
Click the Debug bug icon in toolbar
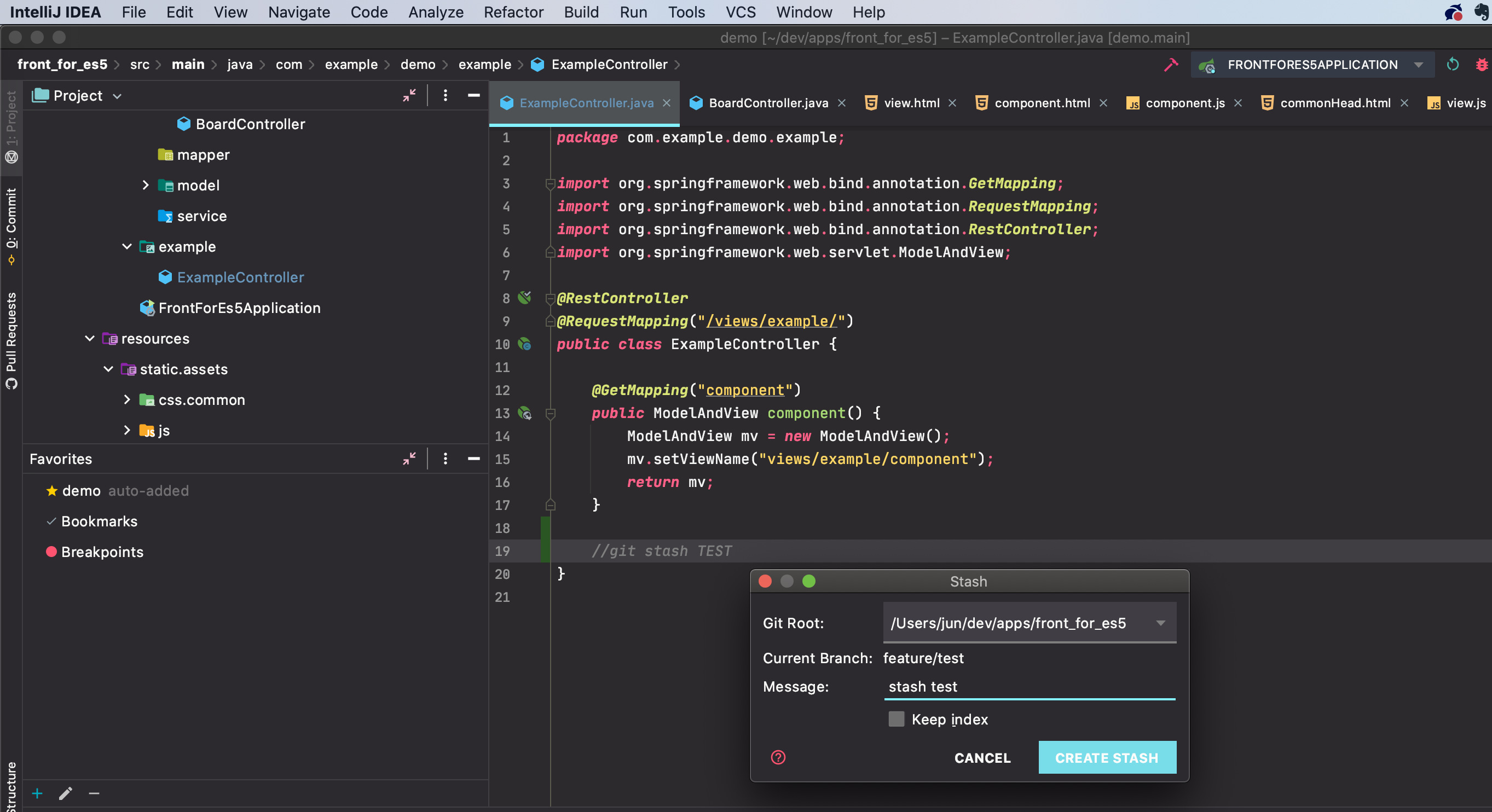pyautogui.click(x=1482, y=64)
